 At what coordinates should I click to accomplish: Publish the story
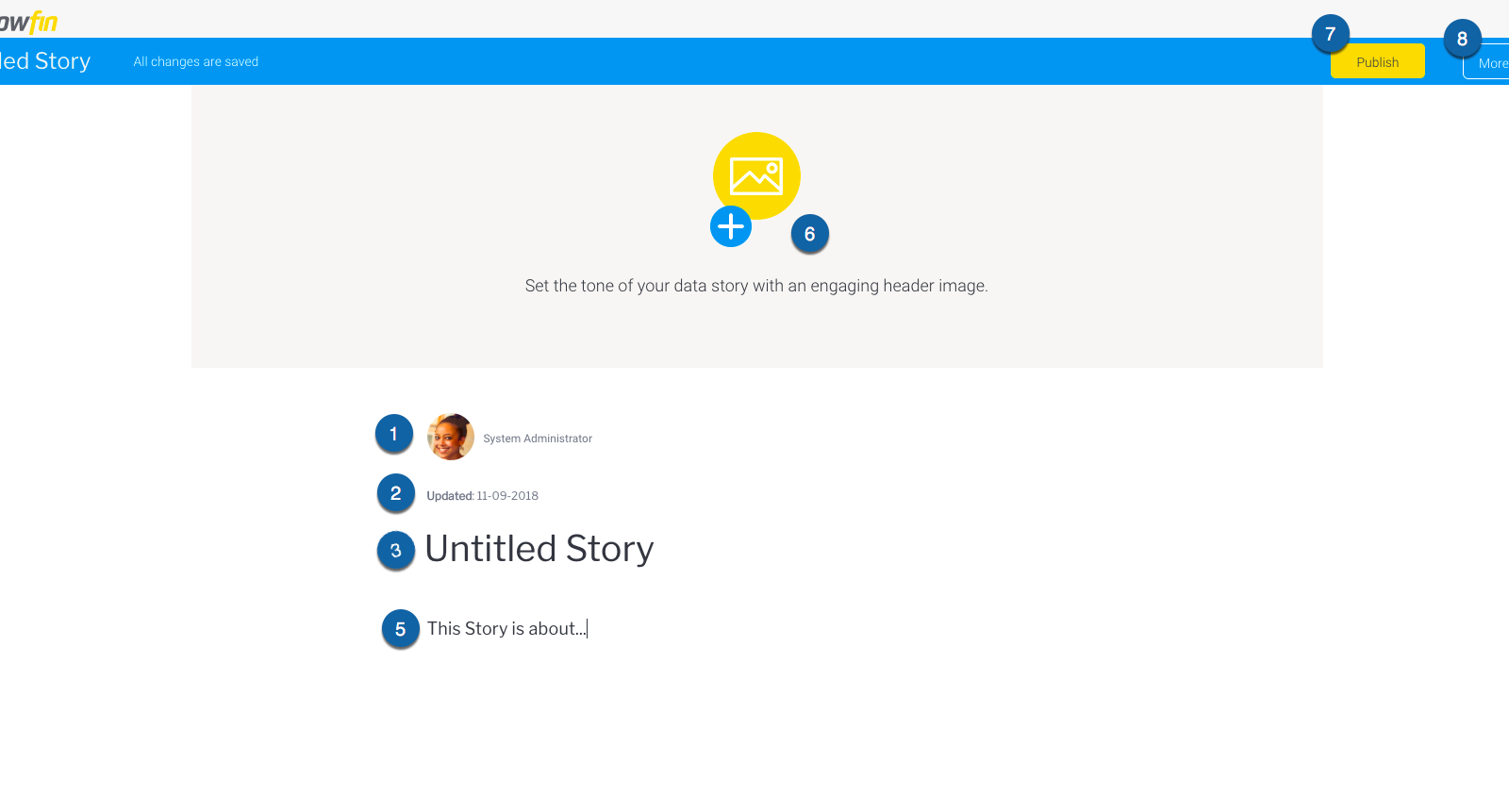1378,61
